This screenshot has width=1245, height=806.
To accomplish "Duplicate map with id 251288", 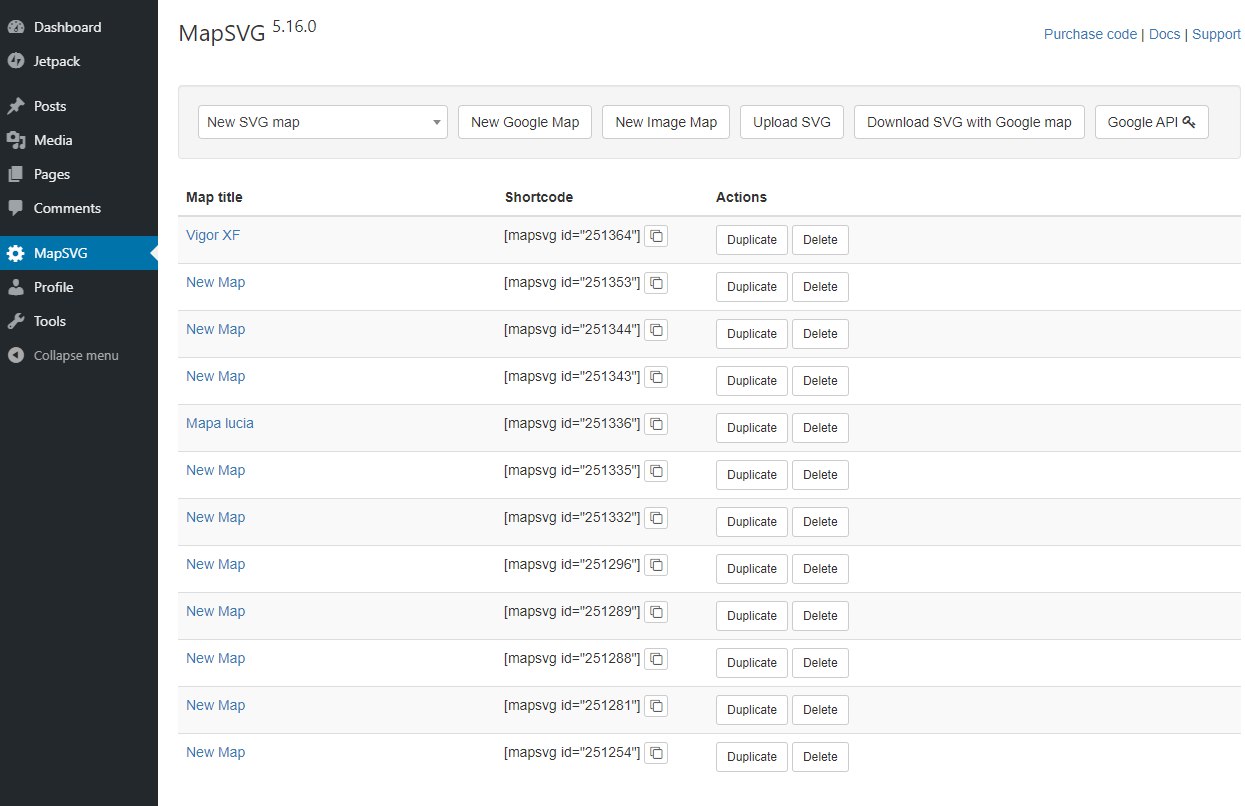I will 752,663.
